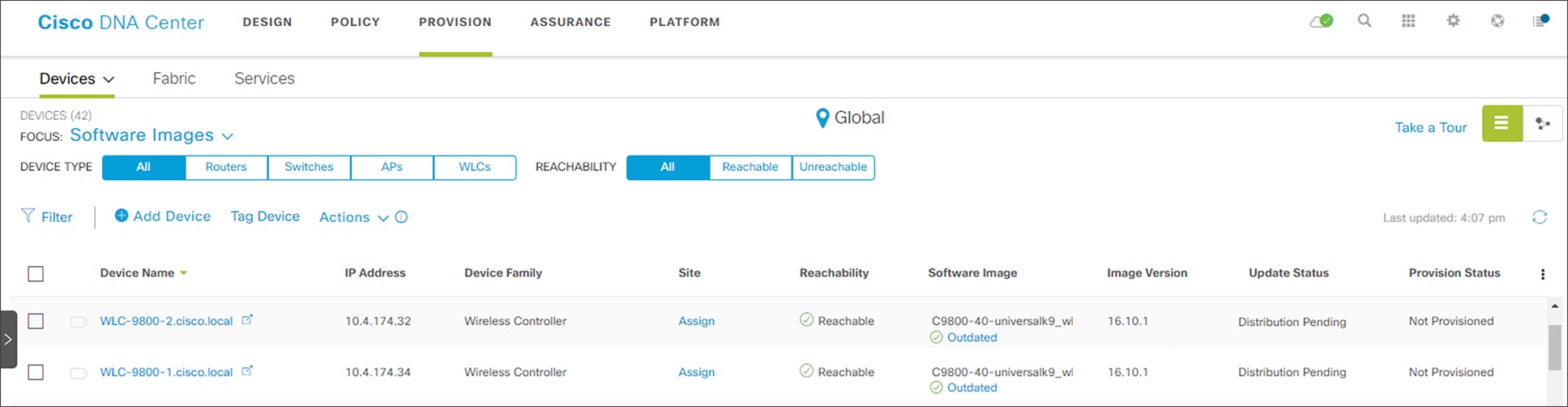1568x407 pixels.
Task: Click the Tag Device button
Action: (265, 216)
